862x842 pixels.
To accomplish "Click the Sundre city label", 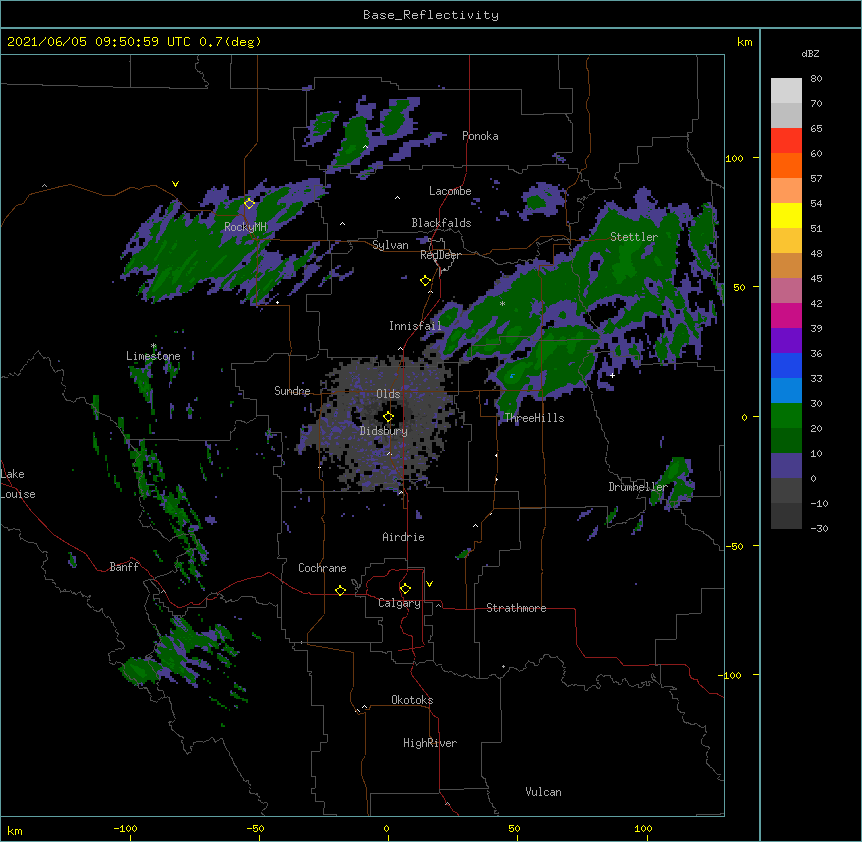I will 292,391.
